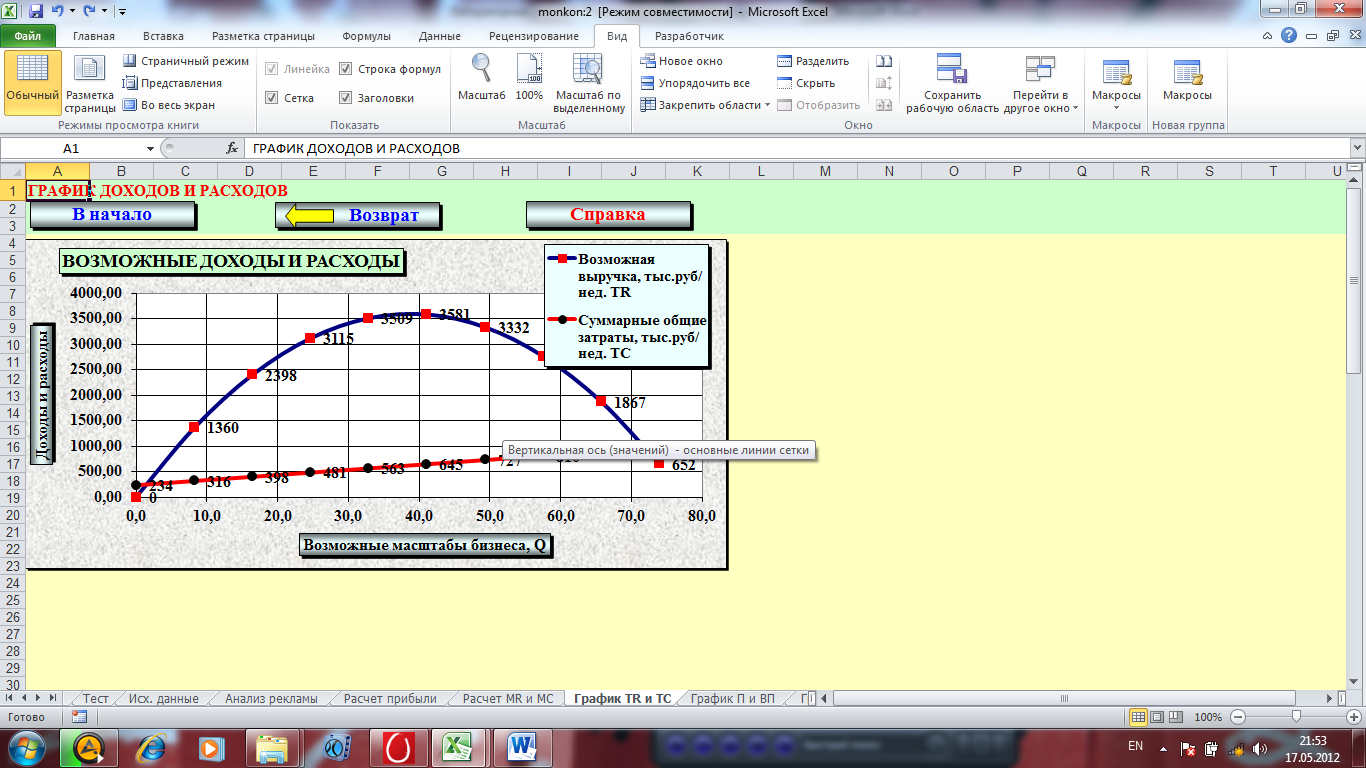Disable the Заголовки headings checkbox
This screenshot has width=1366, height=768.
(x=346, y=98)
